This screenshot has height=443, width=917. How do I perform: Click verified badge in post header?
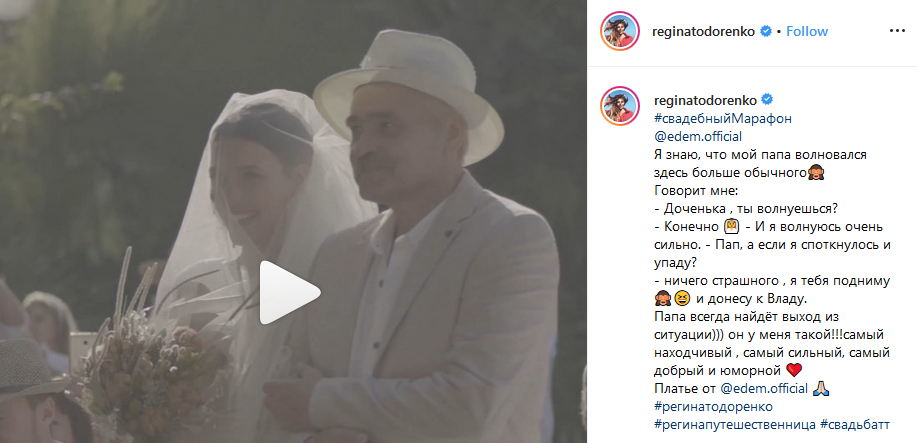click(765, 32)
